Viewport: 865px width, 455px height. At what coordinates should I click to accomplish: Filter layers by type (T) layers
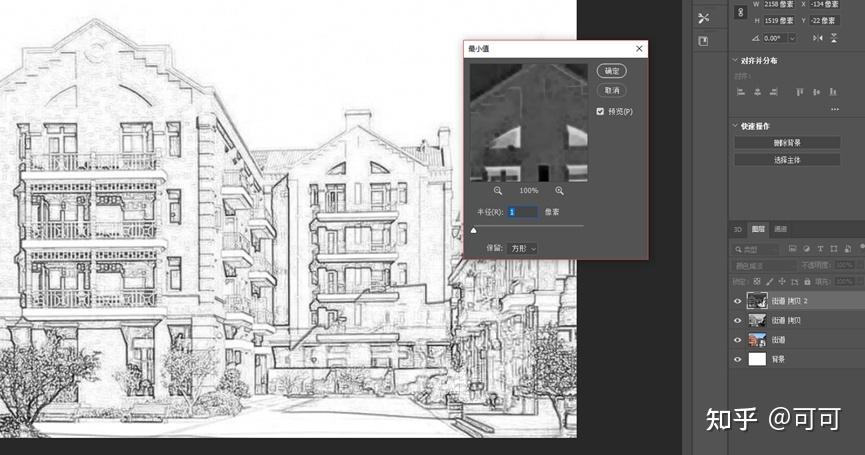tap(820, 249)
